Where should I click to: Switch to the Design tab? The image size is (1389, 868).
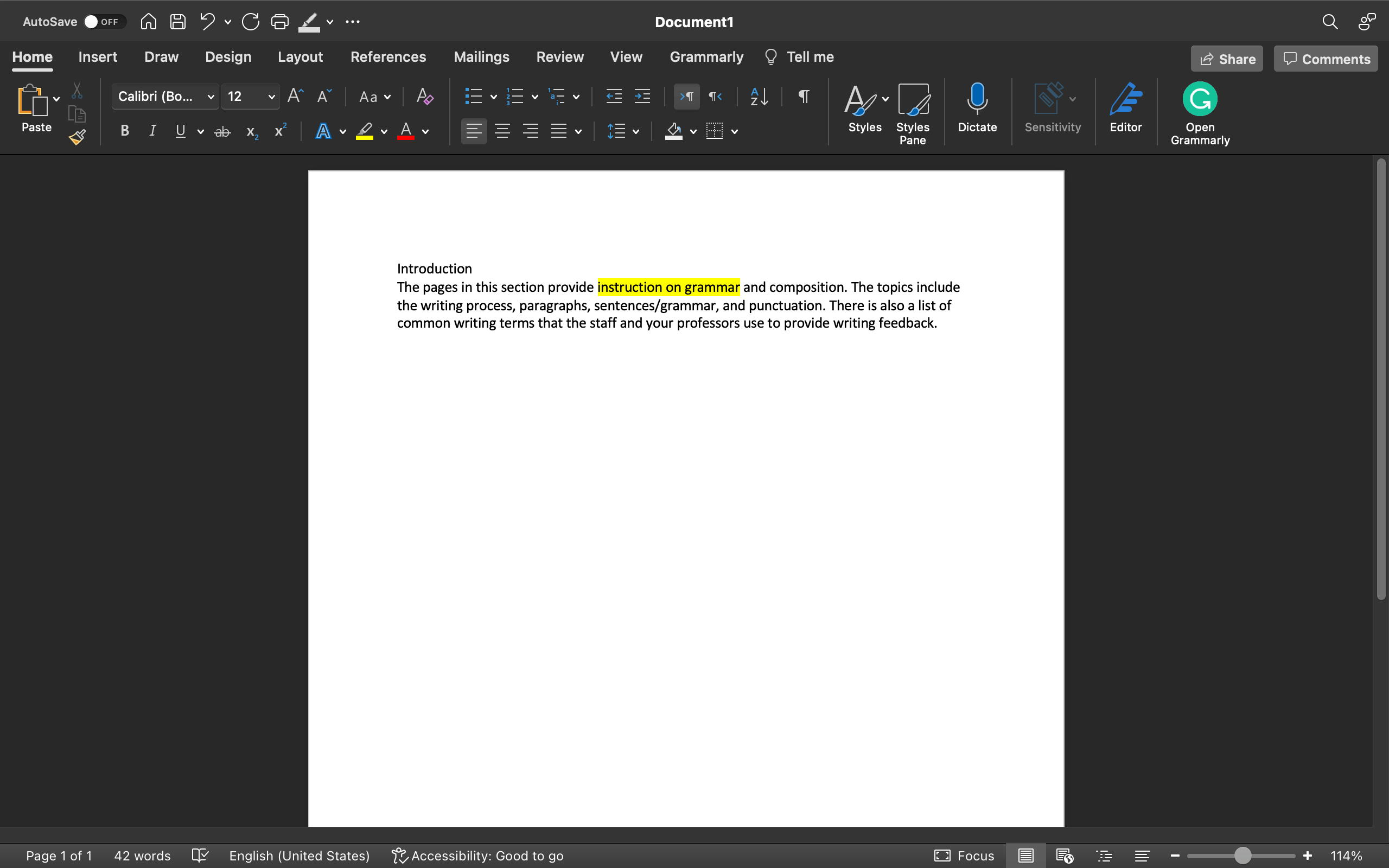(x=228, y=57)
